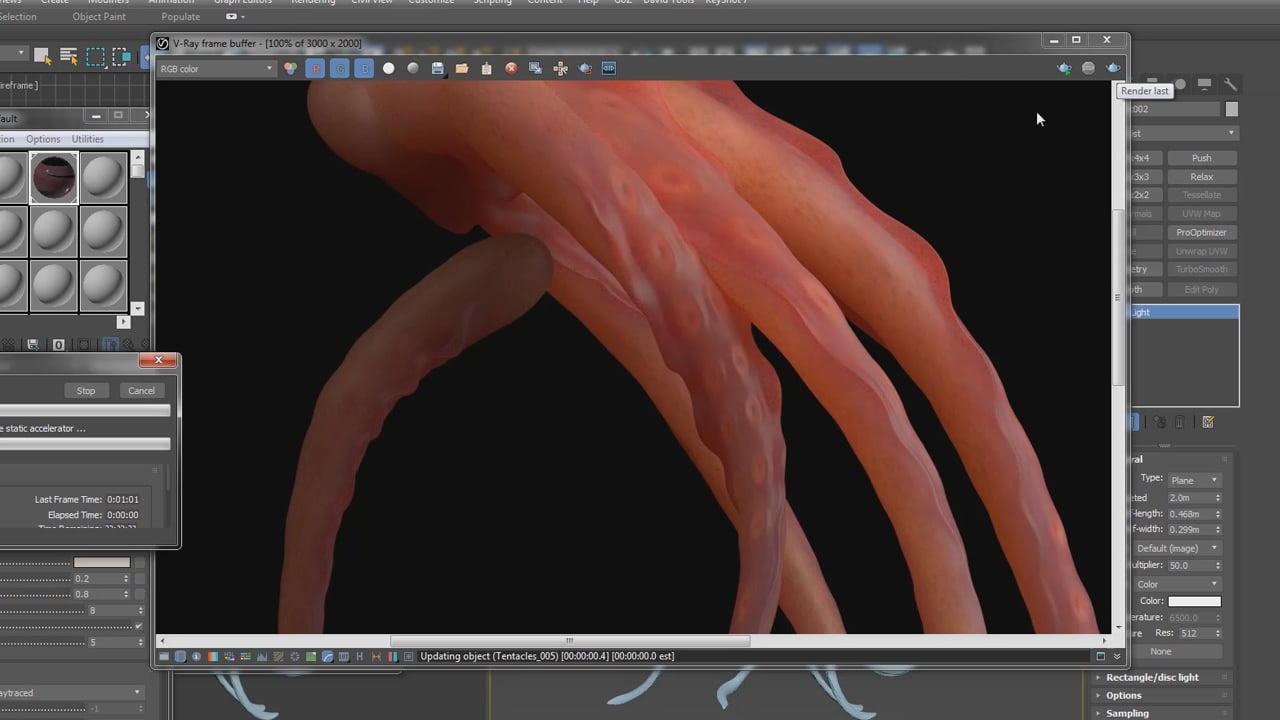Toggle info circle icon in bottom toolbar
Screen dimensions: 1280x720
pos(197,656)
